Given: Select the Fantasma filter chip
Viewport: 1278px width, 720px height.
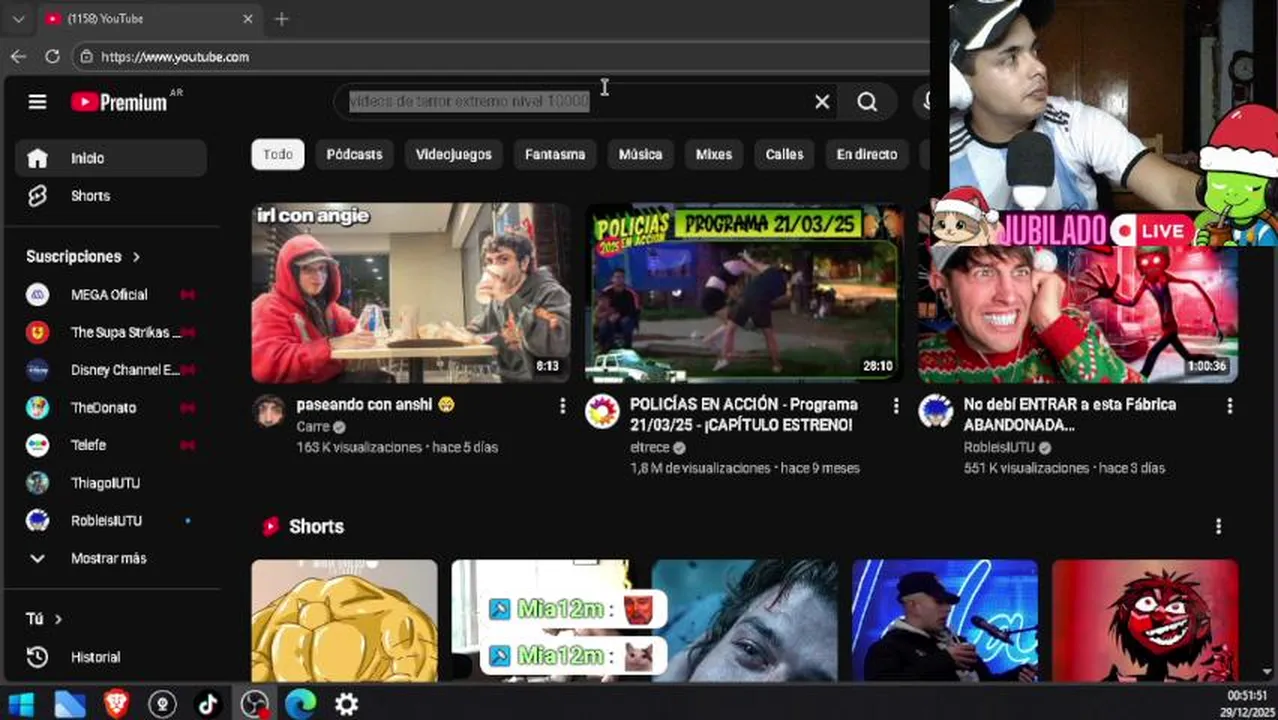Looking at the screenshot, I should pyautogui.click(x=555, y=154).
